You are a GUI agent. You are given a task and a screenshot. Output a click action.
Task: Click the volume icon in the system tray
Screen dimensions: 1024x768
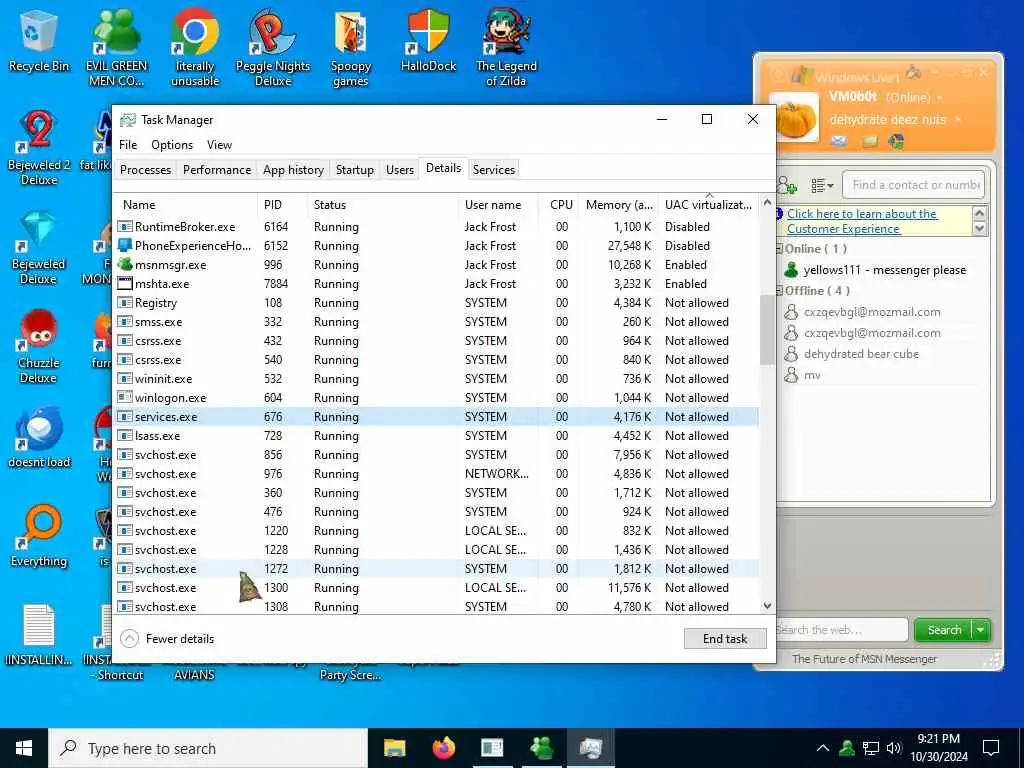[x=894, y=748]
